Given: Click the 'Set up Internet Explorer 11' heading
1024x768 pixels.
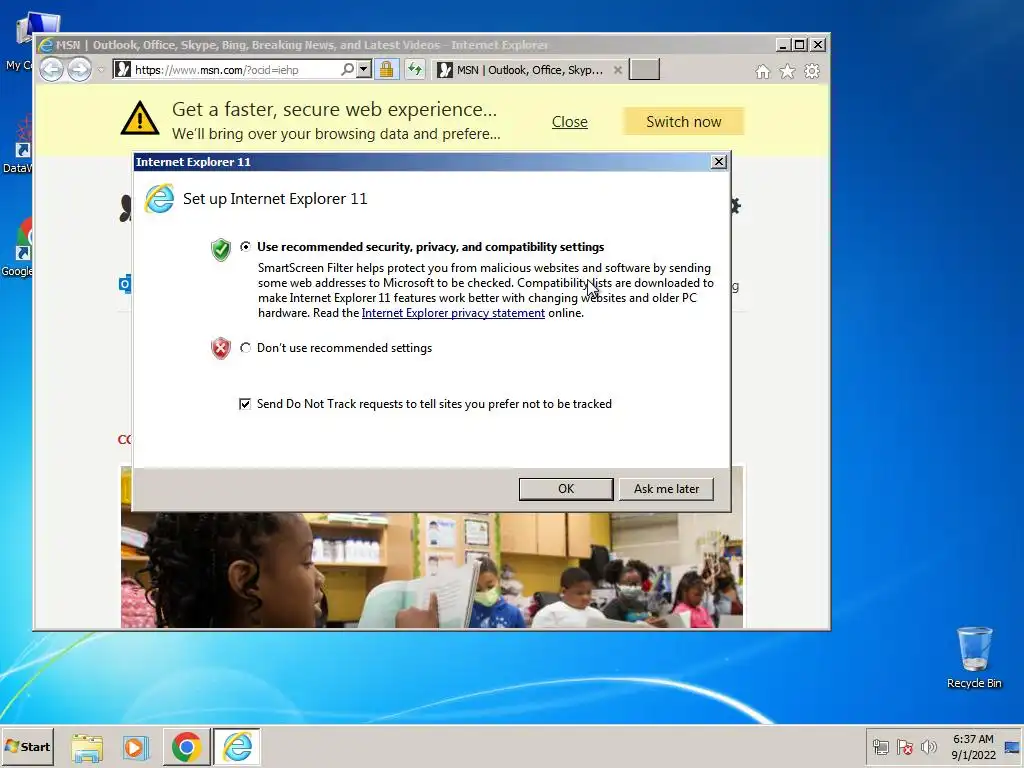Looking at the screenshot, I should [x=275, y=199].
